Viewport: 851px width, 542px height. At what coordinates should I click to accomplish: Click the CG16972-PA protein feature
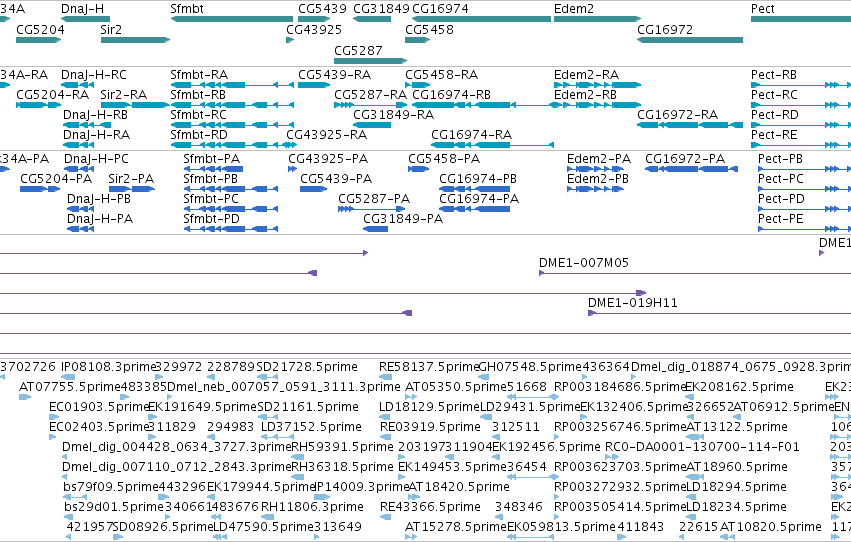coord(691,169)
